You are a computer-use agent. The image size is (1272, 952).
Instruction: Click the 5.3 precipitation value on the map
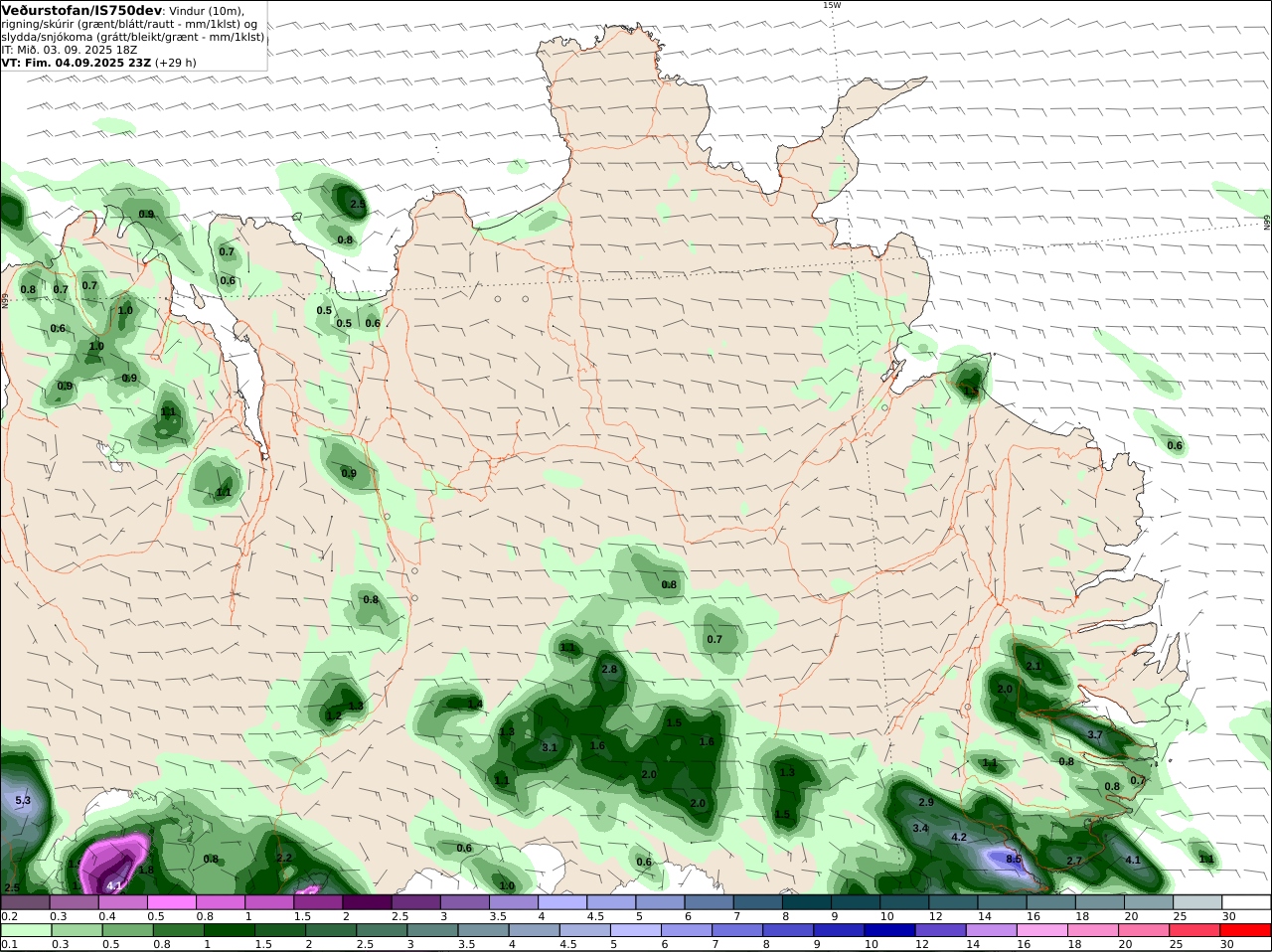(24, 800)
